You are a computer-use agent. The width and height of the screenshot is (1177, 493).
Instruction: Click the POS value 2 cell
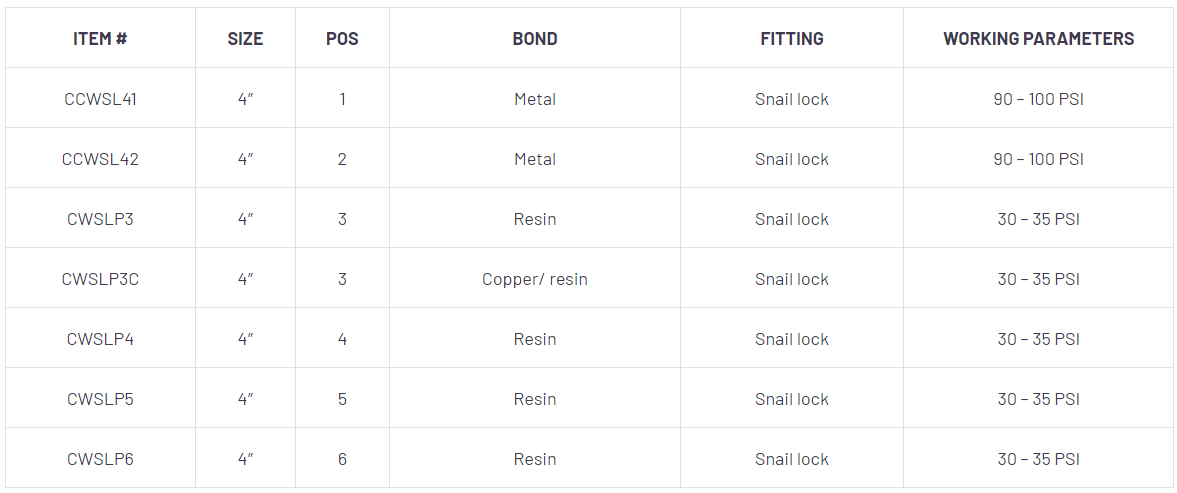tap(342, 159)
